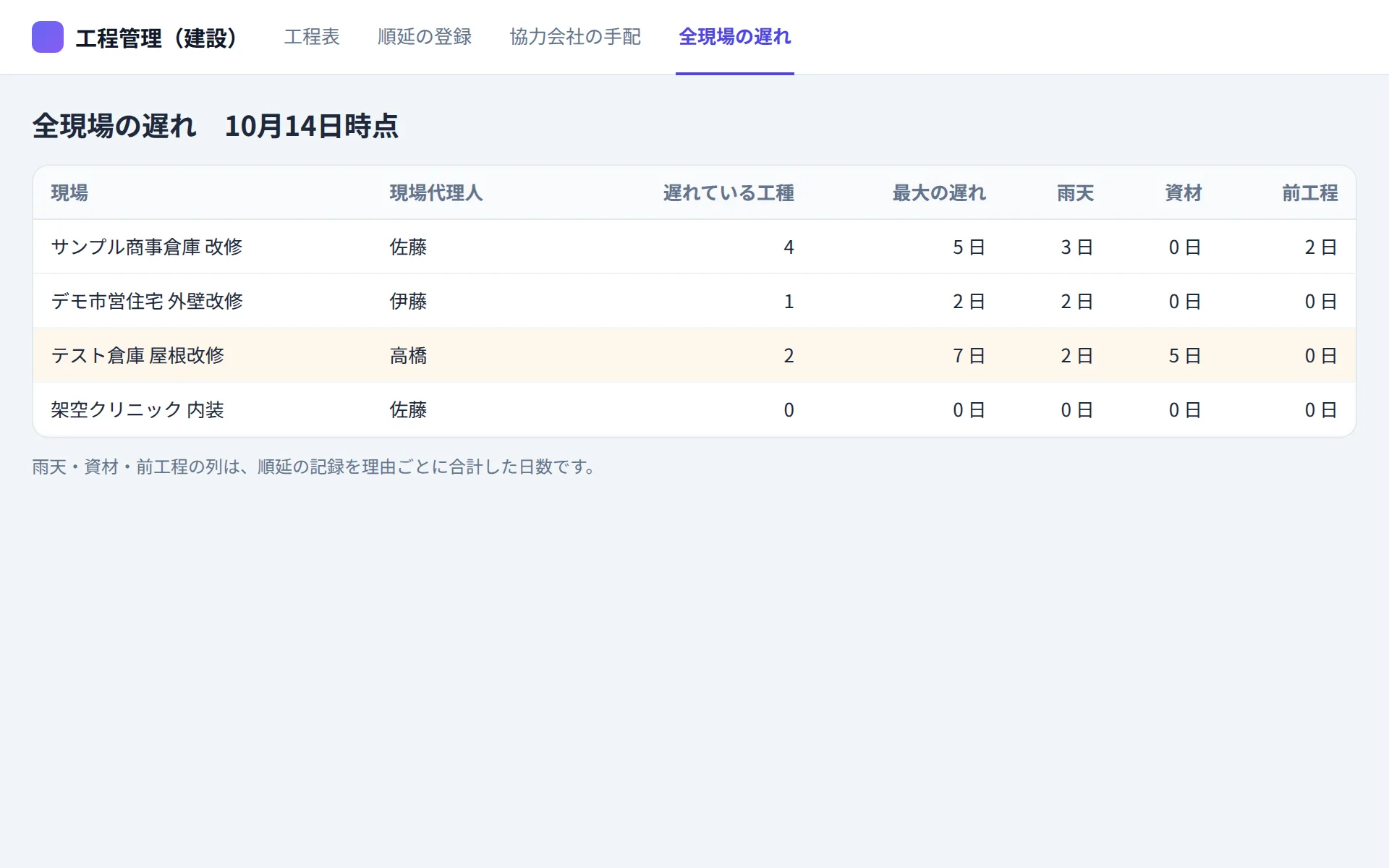This screenshot has height=868, width=1389.
Task: Open the 工程表 tab
Action: point(312,37)
